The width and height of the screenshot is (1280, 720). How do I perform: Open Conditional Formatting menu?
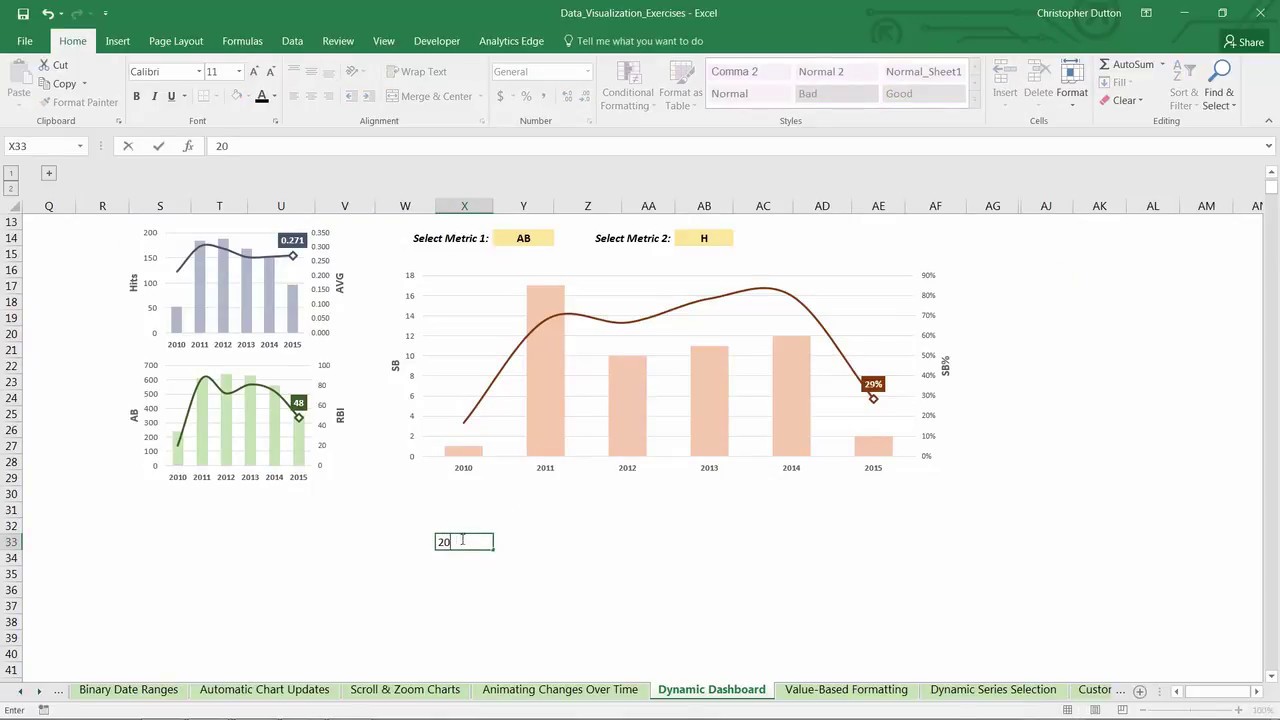click(x=628, y=86)
